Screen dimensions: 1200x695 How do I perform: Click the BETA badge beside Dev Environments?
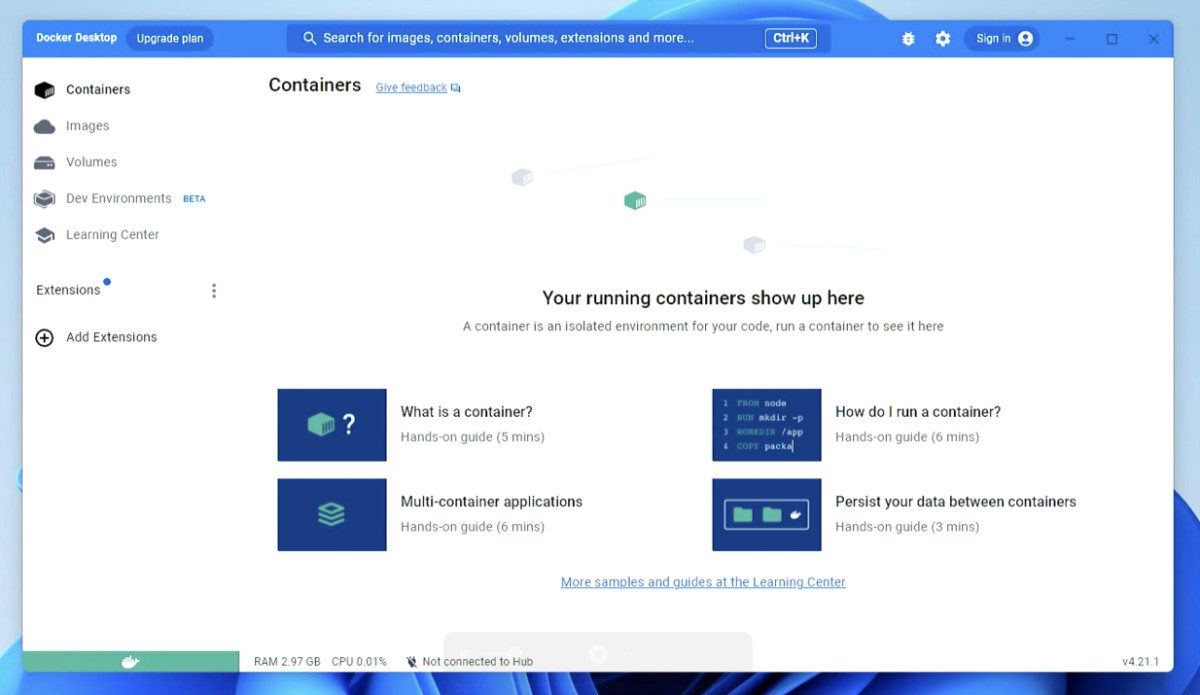pyautogui.click(x=194, y=199)
